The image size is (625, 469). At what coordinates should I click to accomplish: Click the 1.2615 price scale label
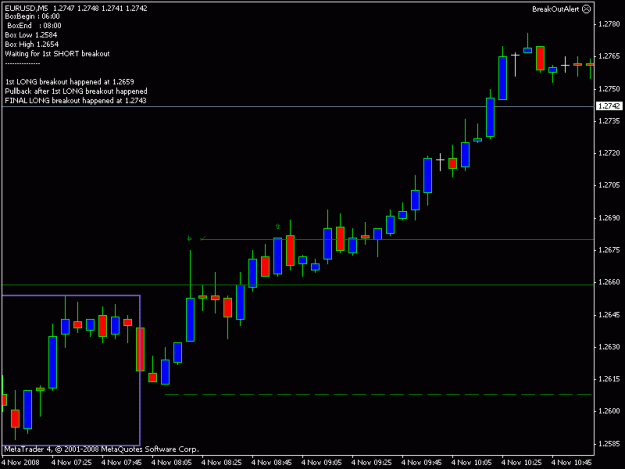[x=609, y=379]
